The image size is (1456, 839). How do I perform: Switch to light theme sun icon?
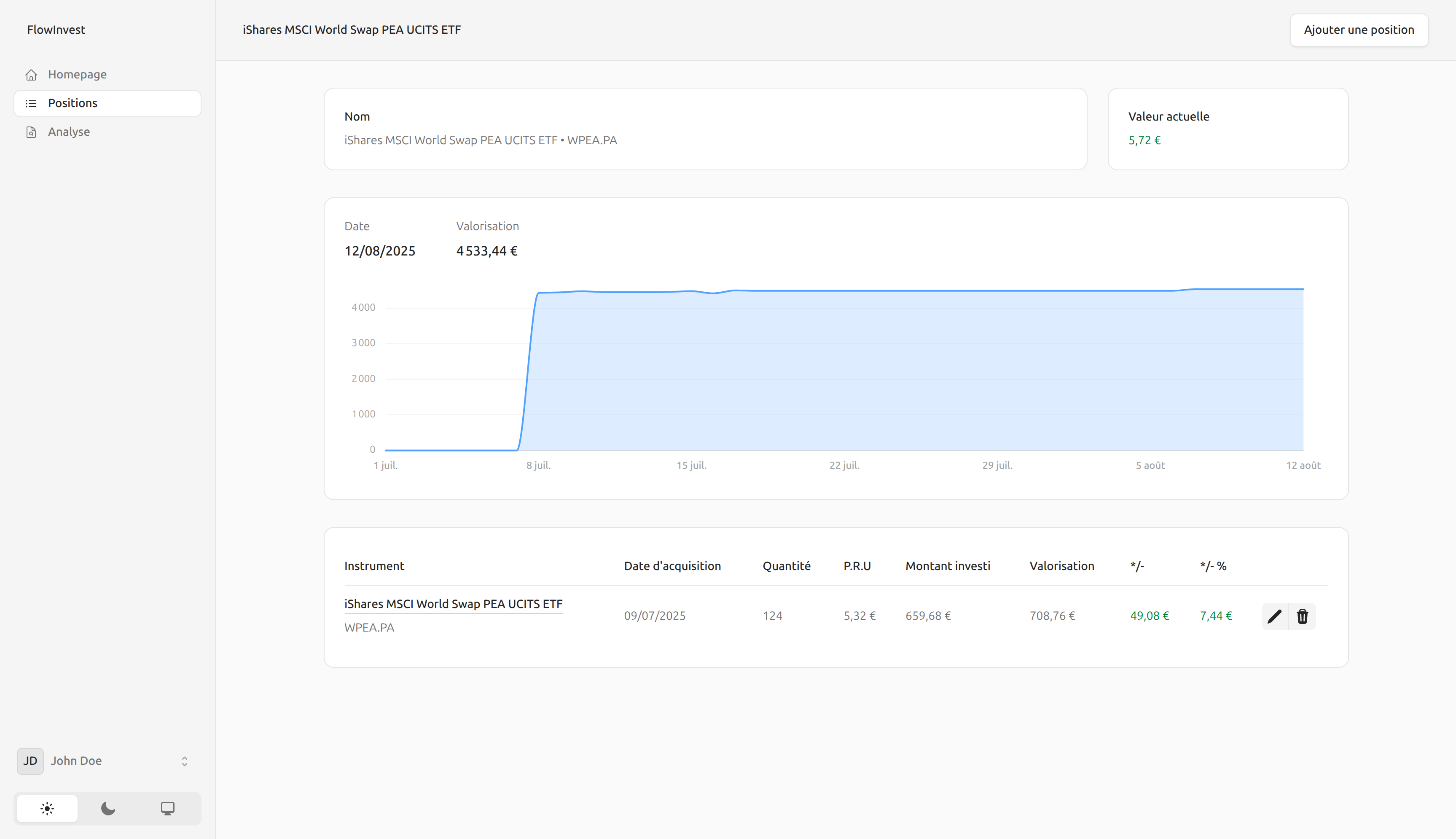tap(47, 809)
